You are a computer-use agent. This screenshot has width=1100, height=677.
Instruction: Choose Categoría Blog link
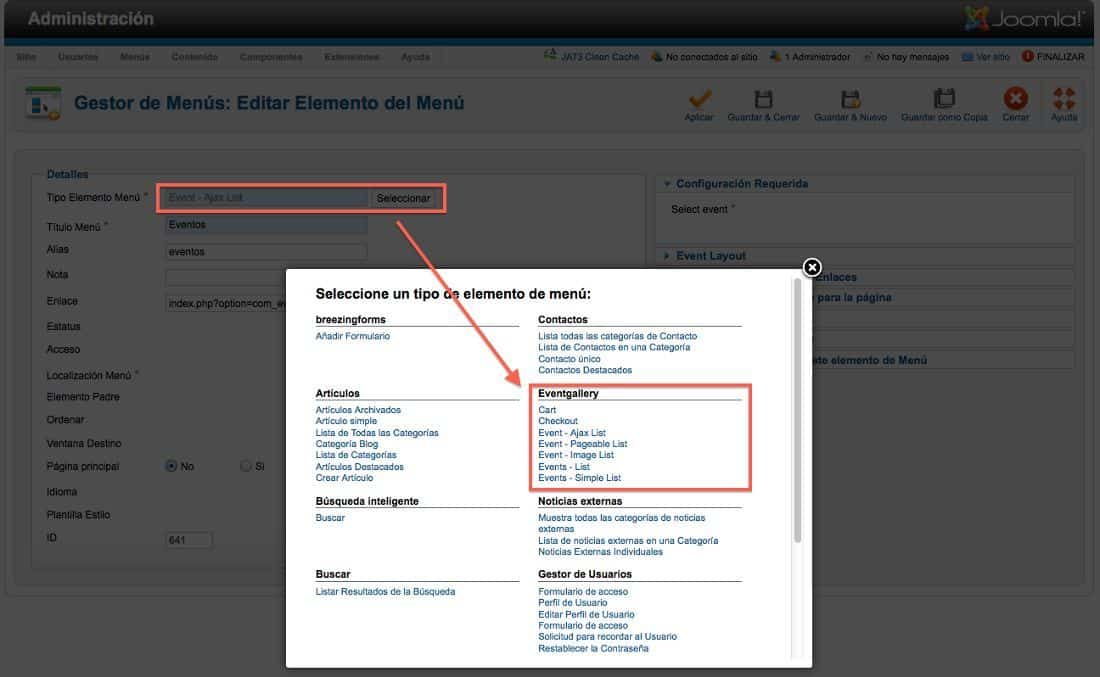(347, 444)
